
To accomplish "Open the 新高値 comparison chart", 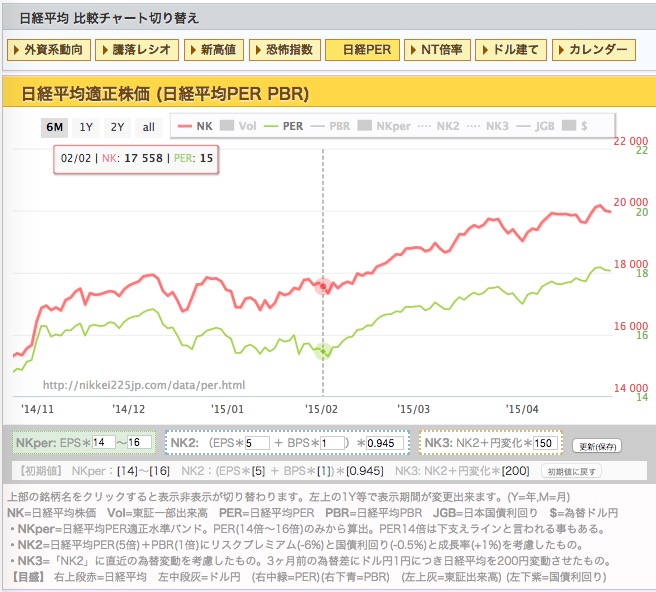I will (x=214, y=50).
